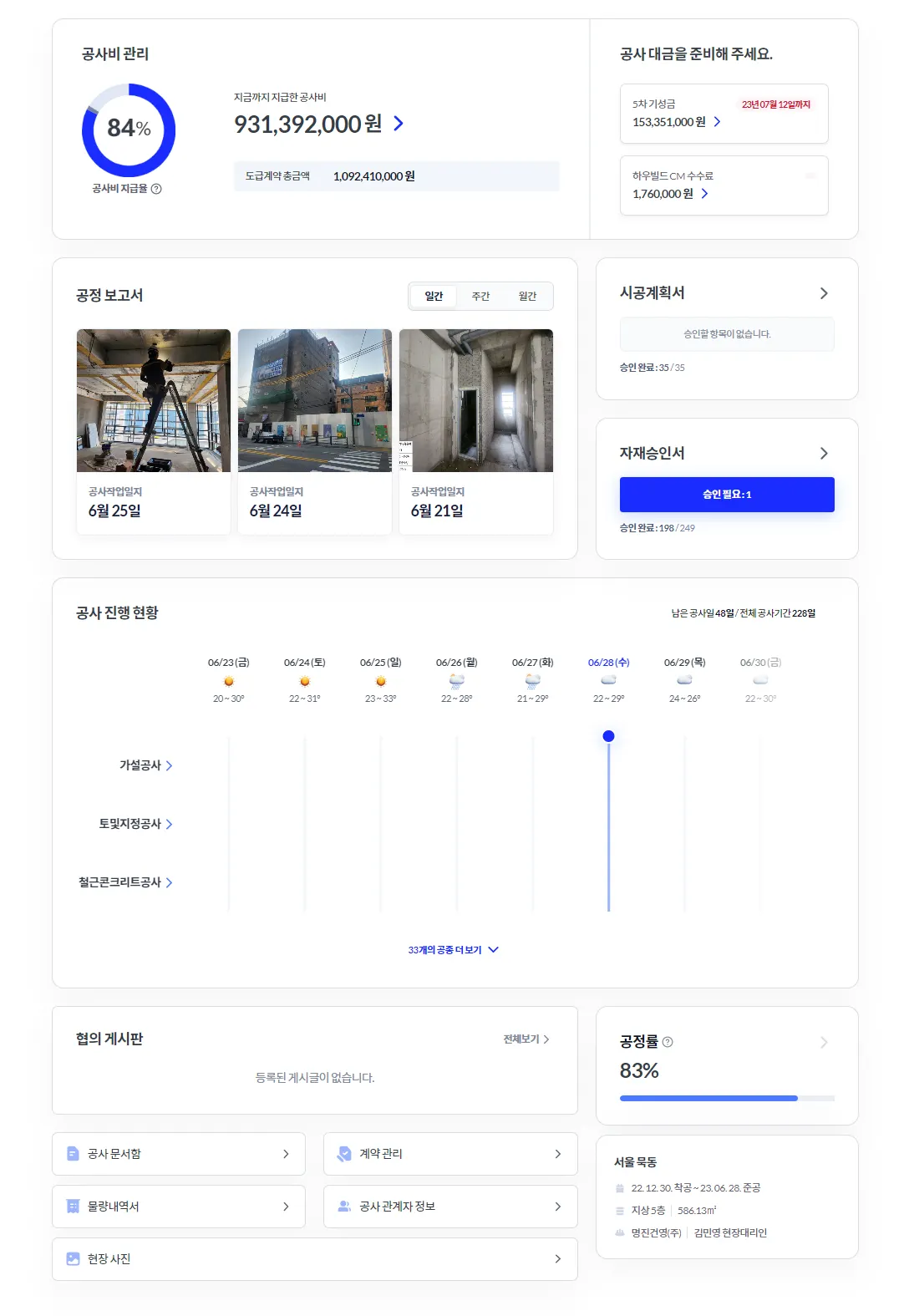This screenshot has height=1316, width=909.
Task: Click cloudy weather icon for 06/28(수)
Action: point(609,680)
